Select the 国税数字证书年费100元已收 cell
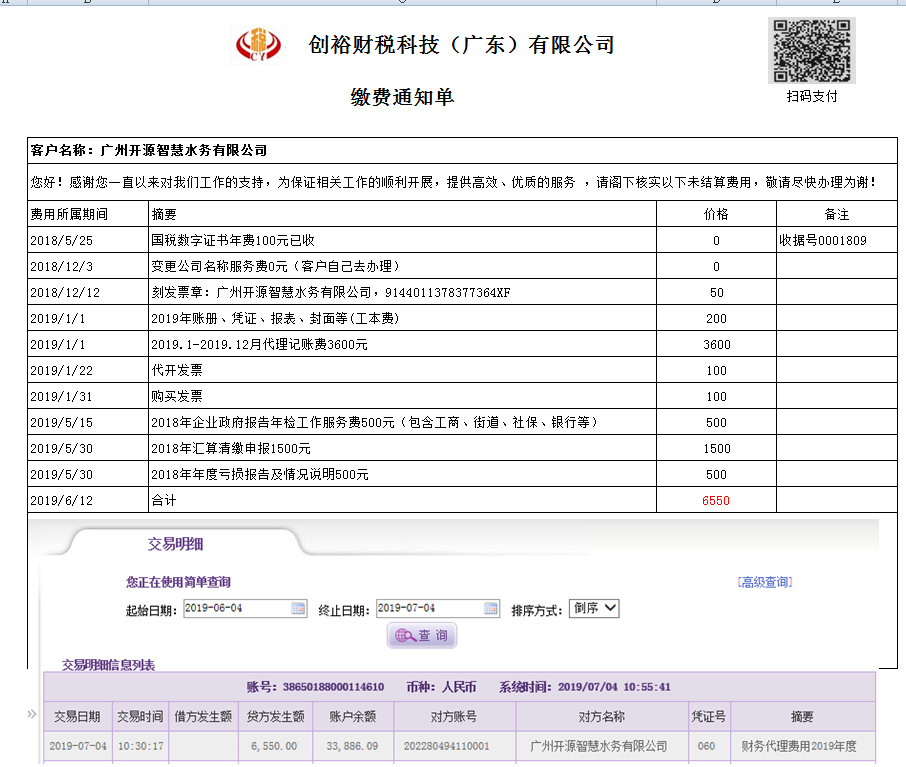 click(x=402, y=240)
